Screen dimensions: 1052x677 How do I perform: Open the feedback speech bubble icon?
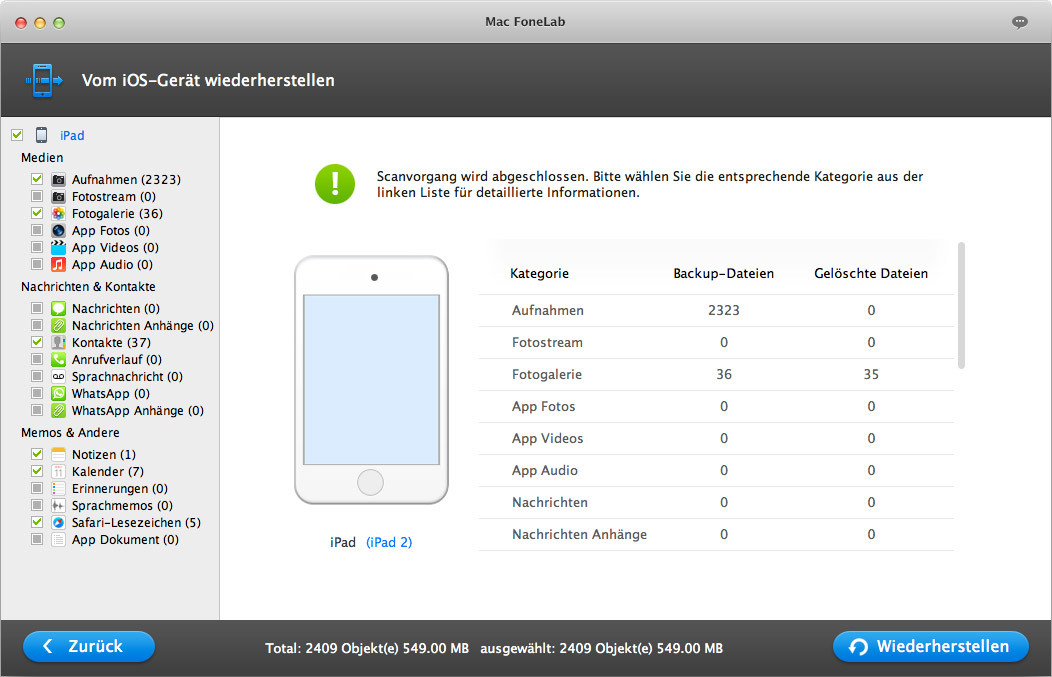coord(1019,22)
